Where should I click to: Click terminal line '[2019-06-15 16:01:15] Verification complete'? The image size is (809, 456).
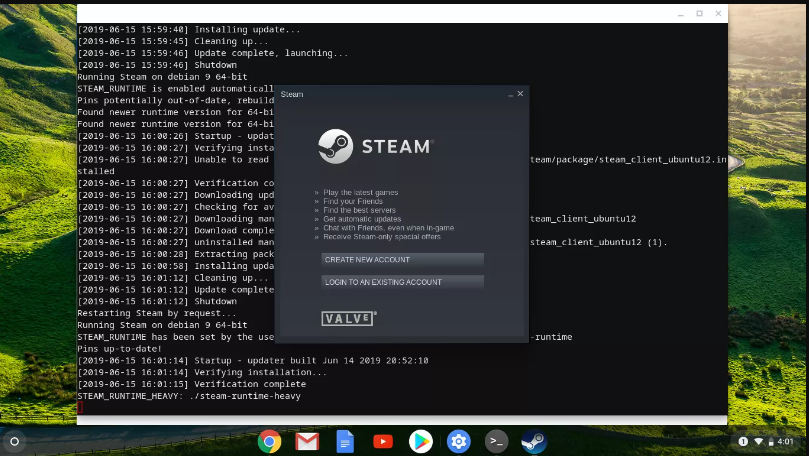point(191,384)
